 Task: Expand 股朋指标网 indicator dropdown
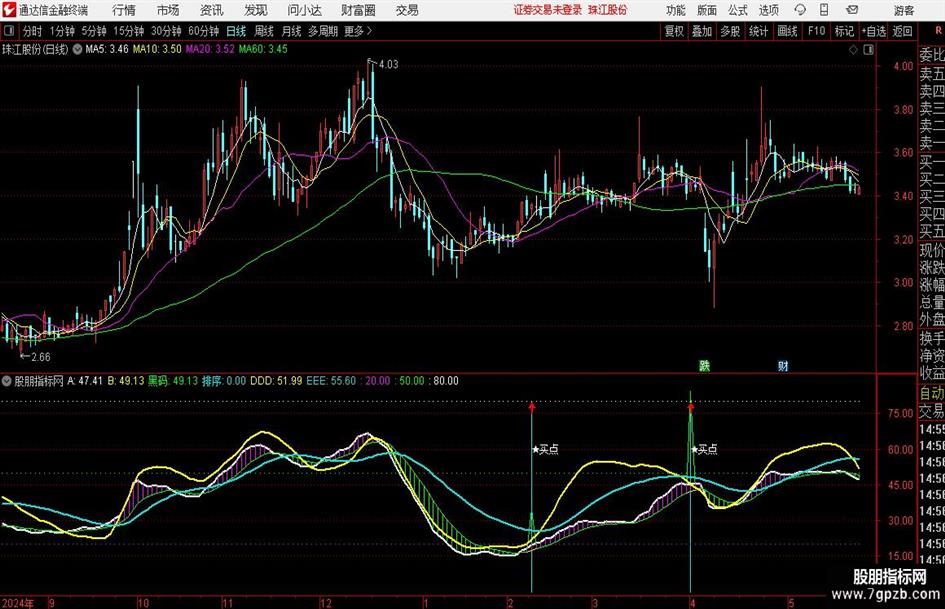pyautogui.click(x=8, y=381)
